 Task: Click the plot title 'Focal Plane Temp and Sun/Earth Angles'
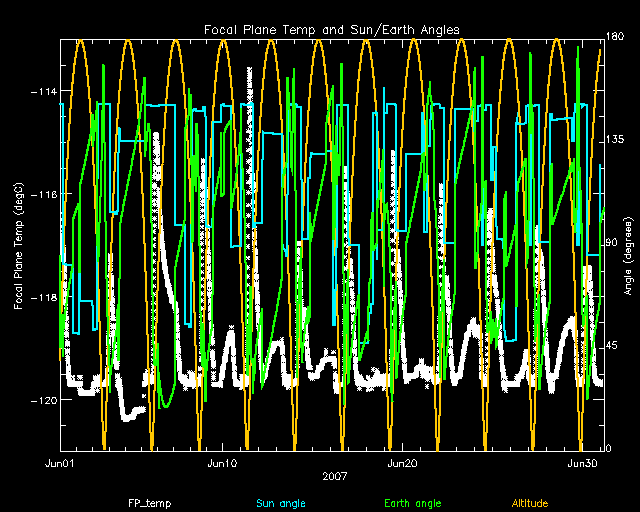[331, 30]
